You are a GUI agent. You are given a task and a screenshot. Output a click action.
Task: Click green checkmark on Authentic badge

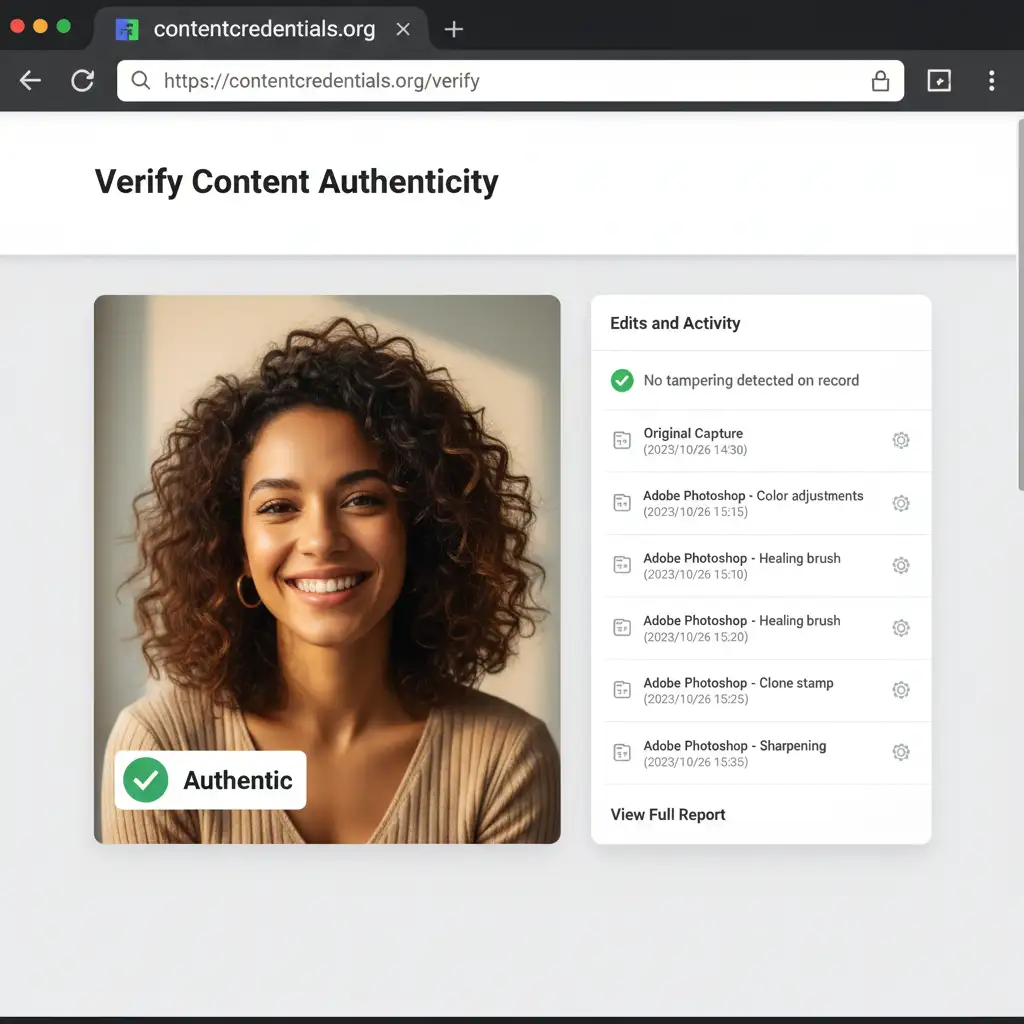click(146, 780)
